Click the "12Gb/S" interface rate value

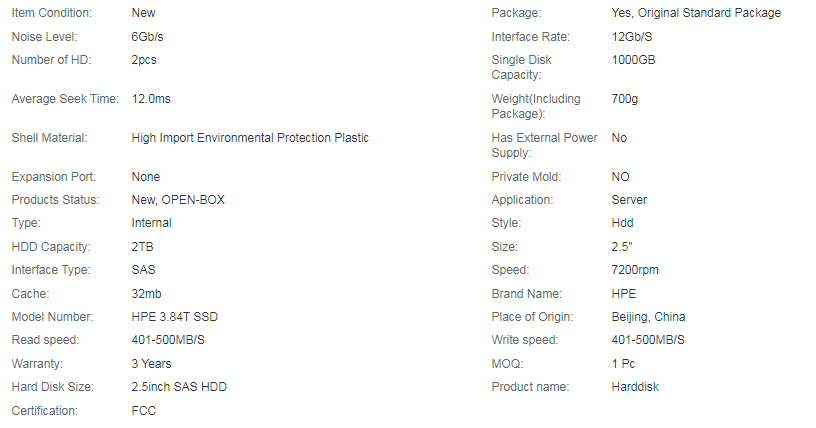(x=634, y=37)
